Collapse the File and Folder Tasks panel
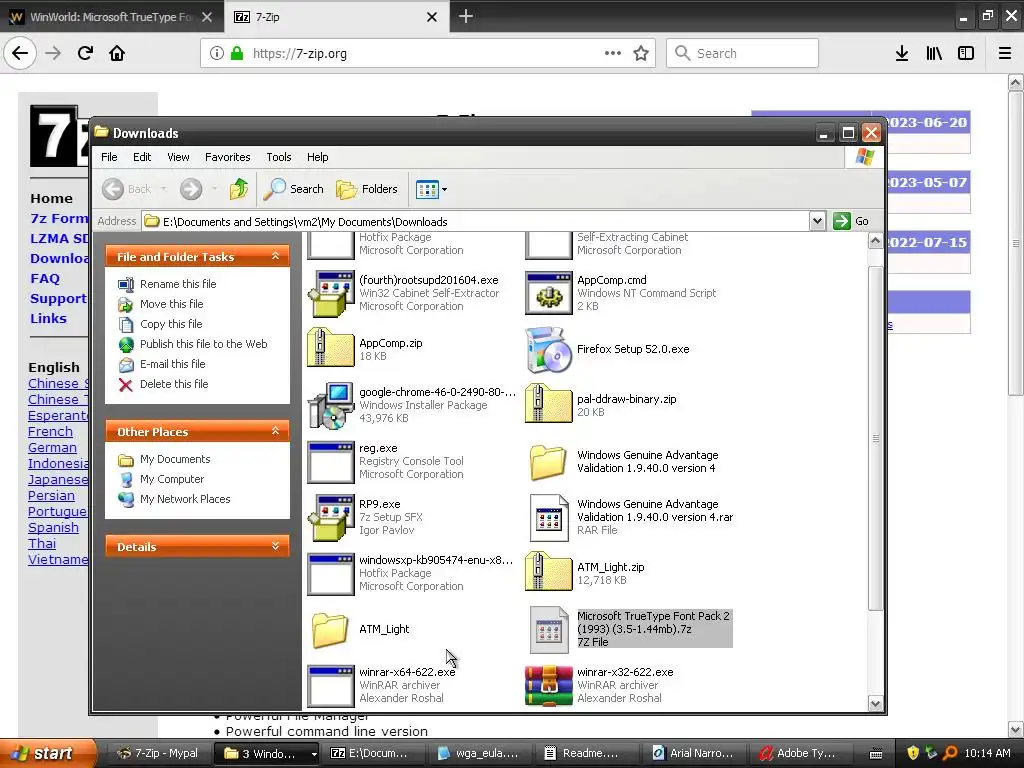Screen dimensions: 1024x768 [275, 256]
